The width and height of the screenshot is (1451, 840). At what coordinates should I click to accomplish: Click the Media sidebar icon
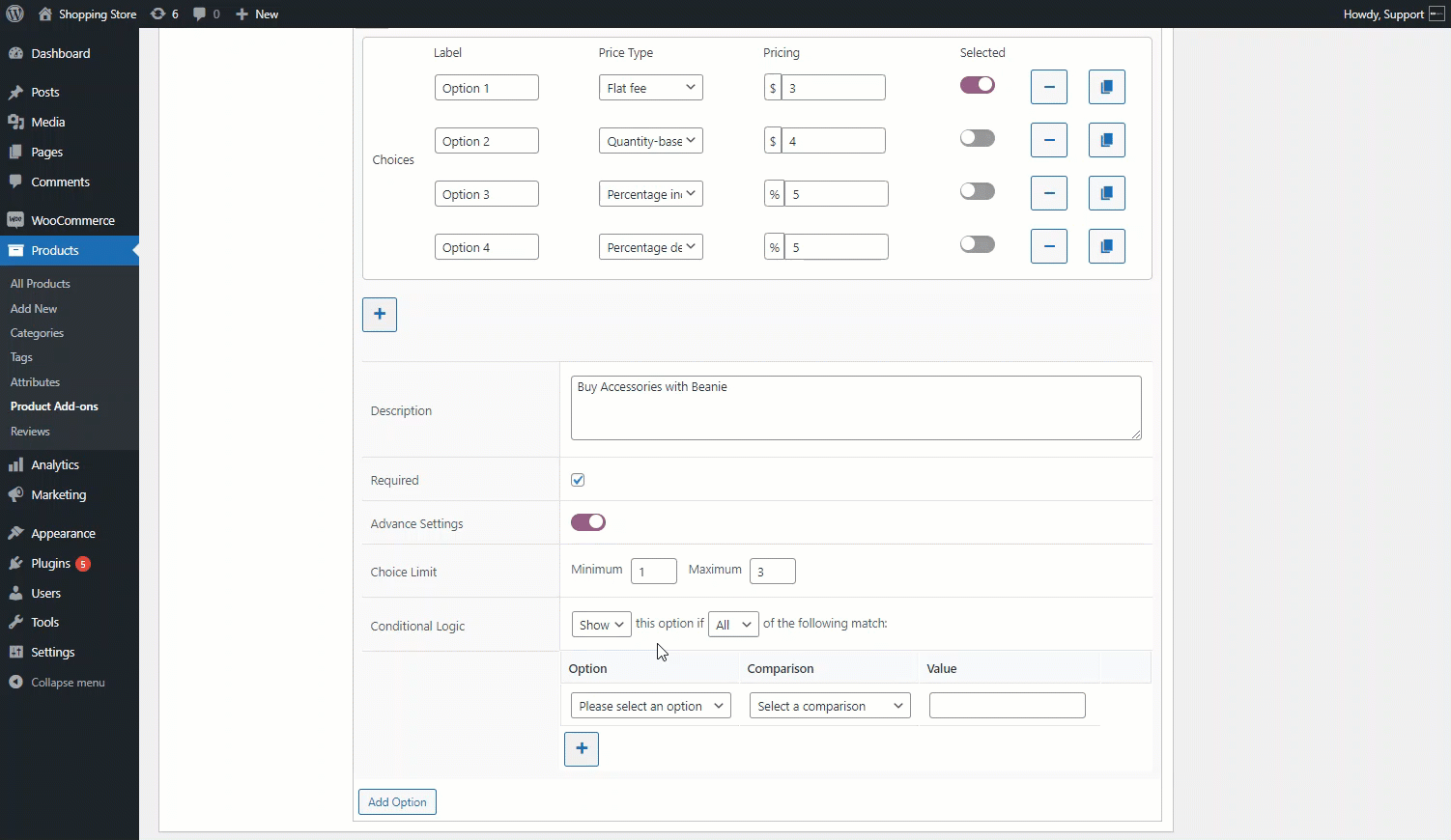(15, 122)
